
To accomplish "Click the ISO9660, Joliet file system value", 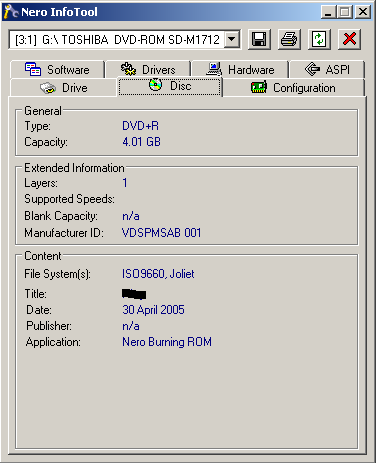I will coord(158,274).
